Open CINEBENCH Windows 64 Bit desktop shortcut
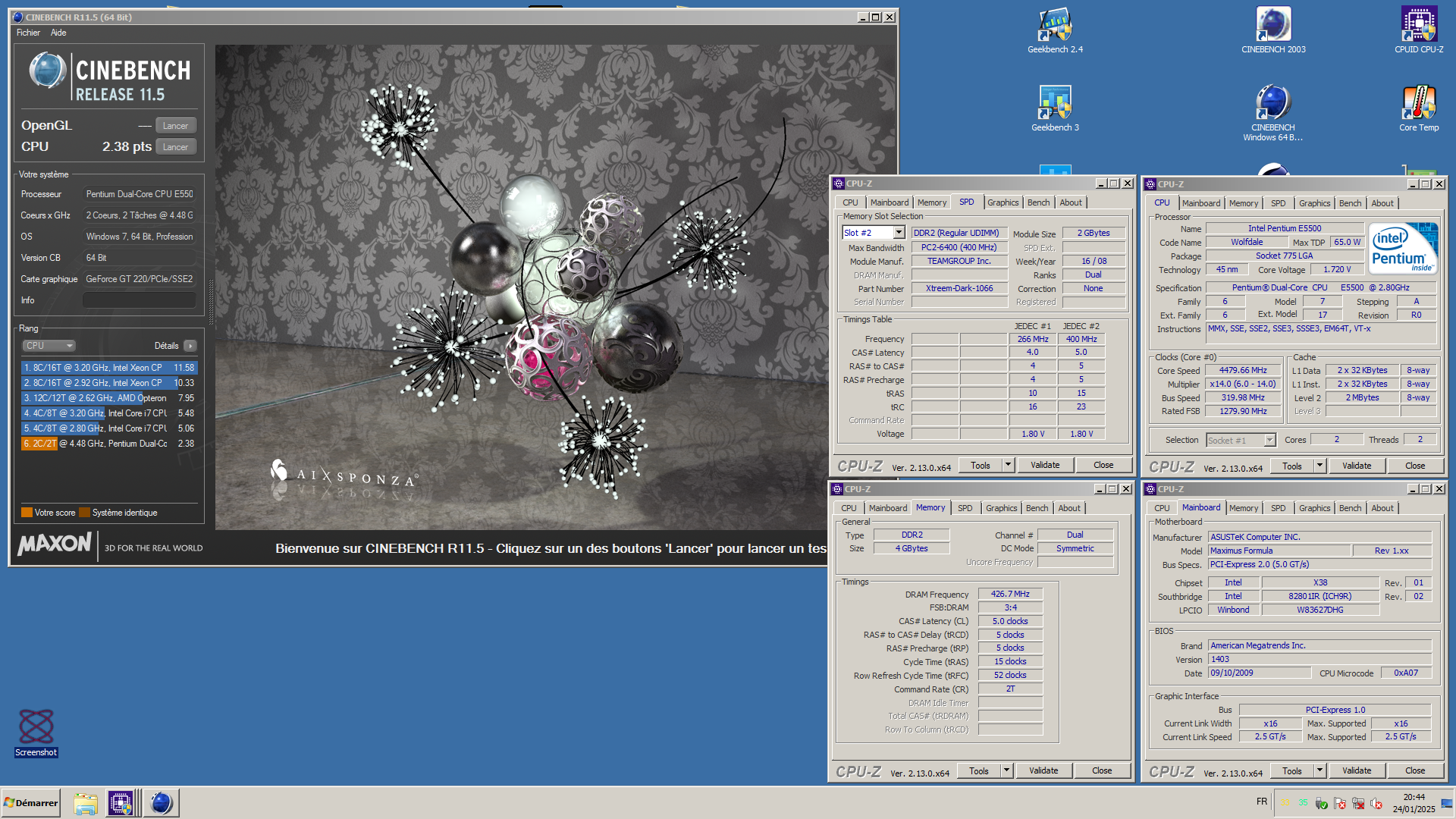Viewport: 1456px width, 819px height. 1273,113
